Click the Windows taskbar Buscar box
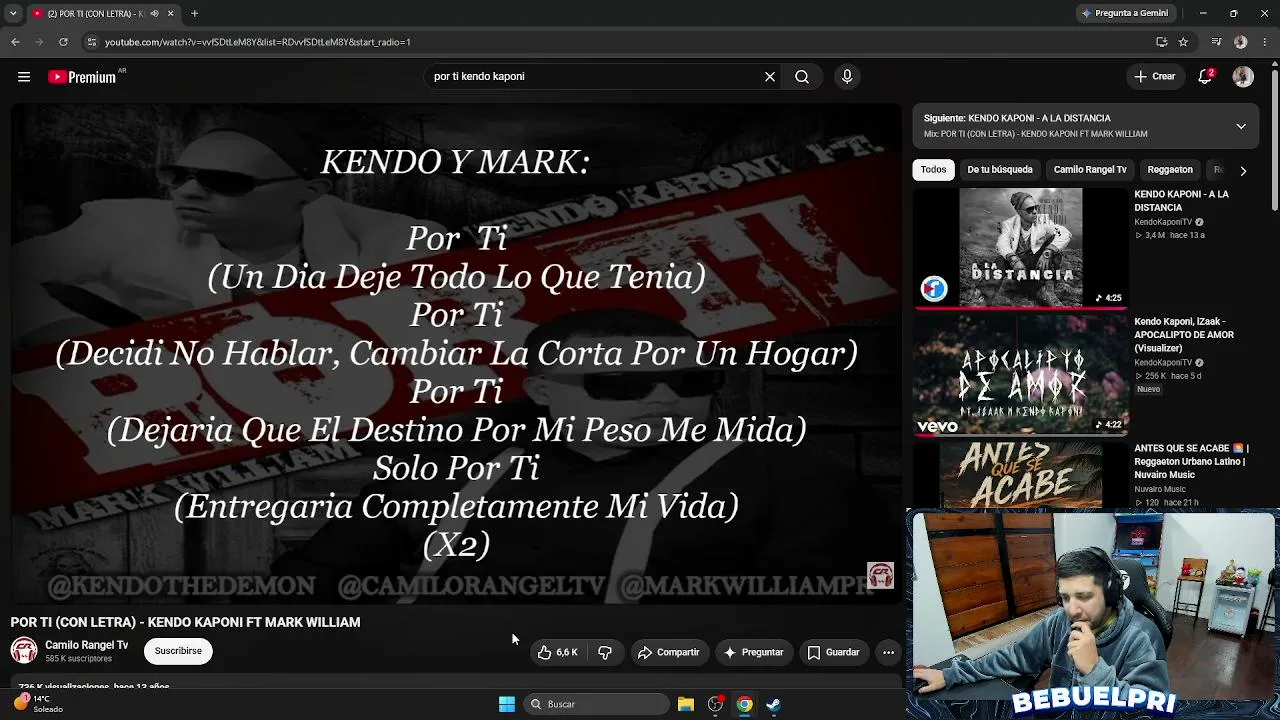 tap(595, 704)
